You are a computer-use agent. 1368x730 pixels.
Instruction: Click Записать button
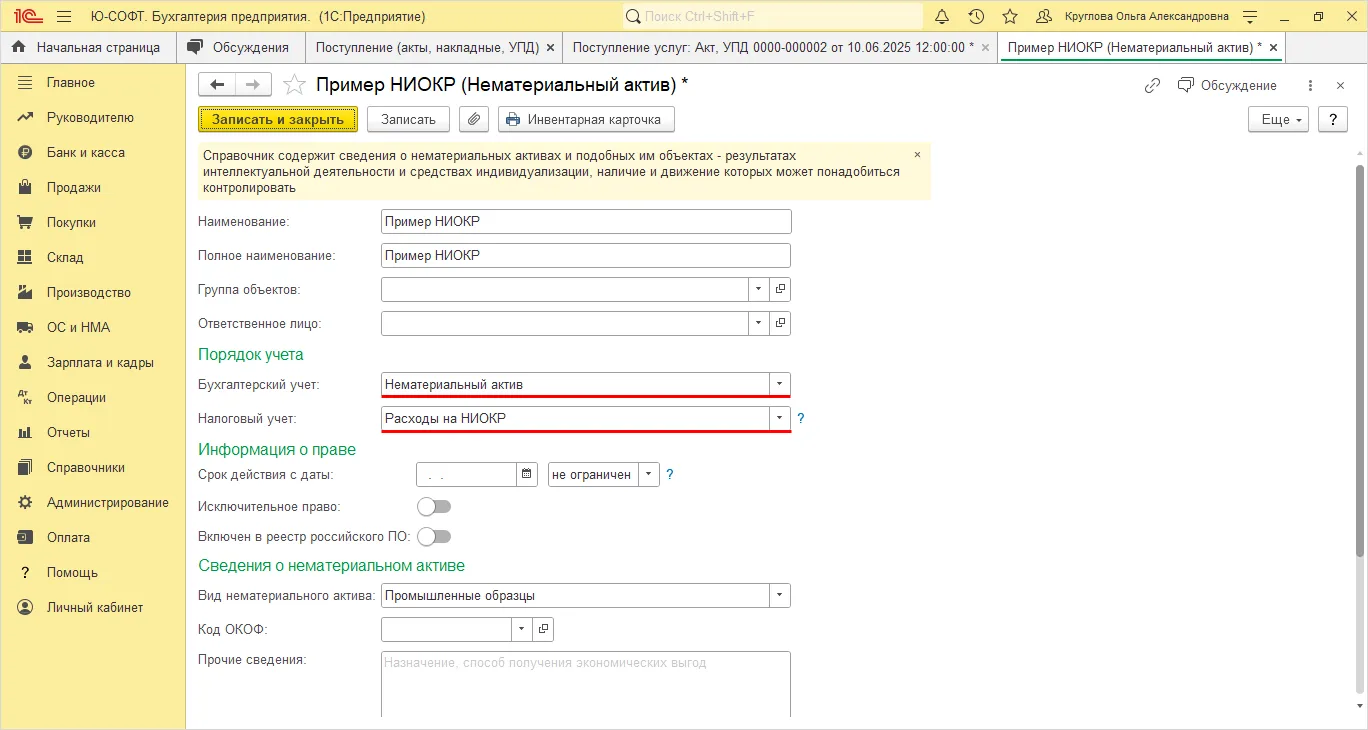pyautogui.click(x=408, y=119)
